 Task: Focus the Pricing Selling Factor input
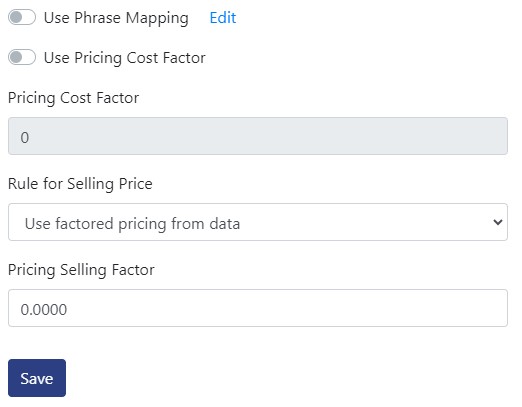[258, 308]
